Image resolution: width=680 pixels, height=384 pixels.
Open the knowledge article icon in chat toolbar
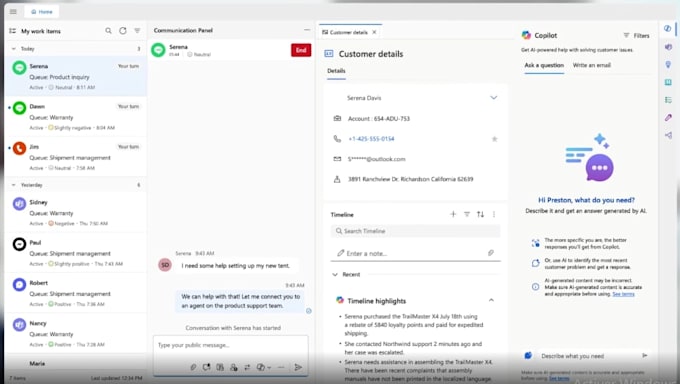tap(220, 367)
